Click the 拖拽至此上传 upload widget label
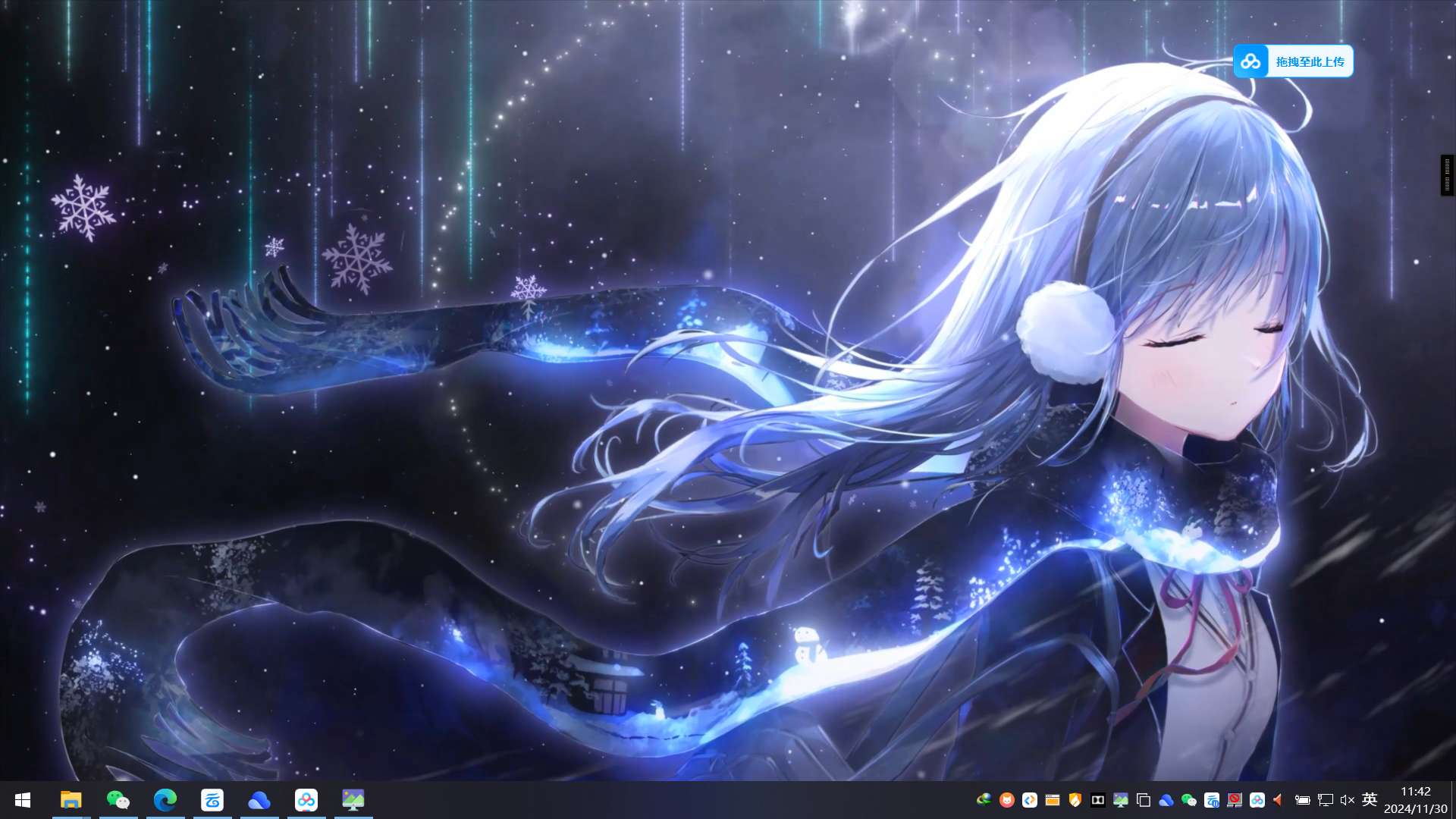This screenshot has height=819, width=1456. pos(1310,62)
